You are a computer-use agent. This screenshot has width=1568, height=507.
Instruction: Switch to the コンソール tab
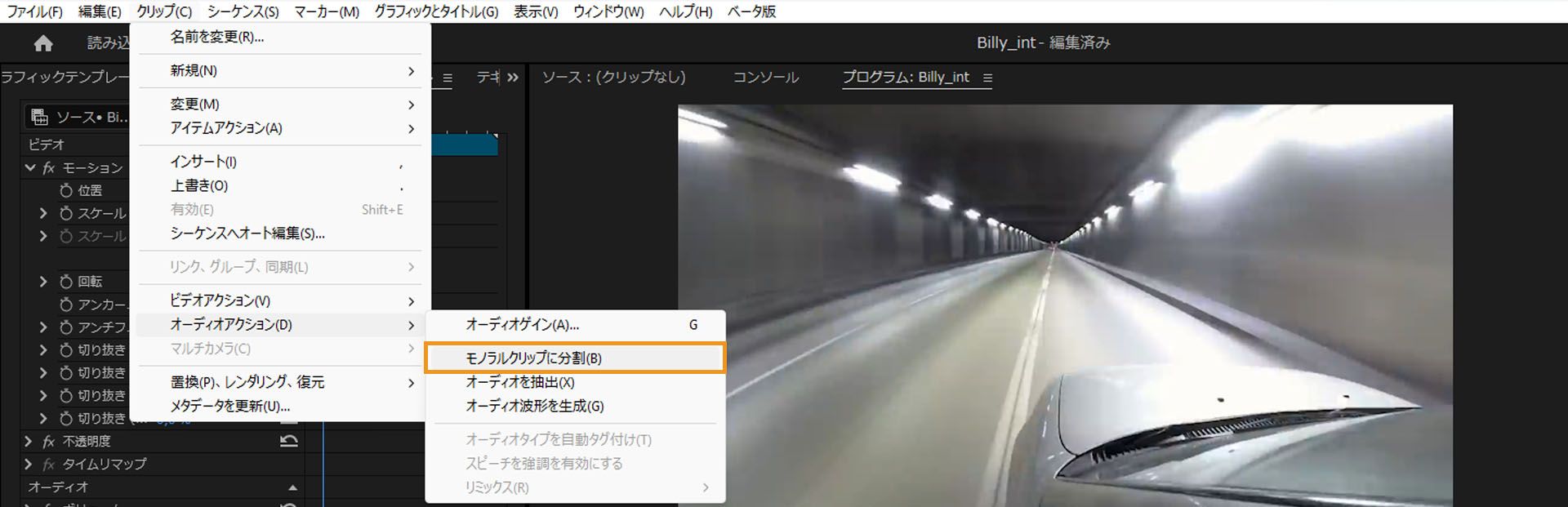click(x=765, y=78)
